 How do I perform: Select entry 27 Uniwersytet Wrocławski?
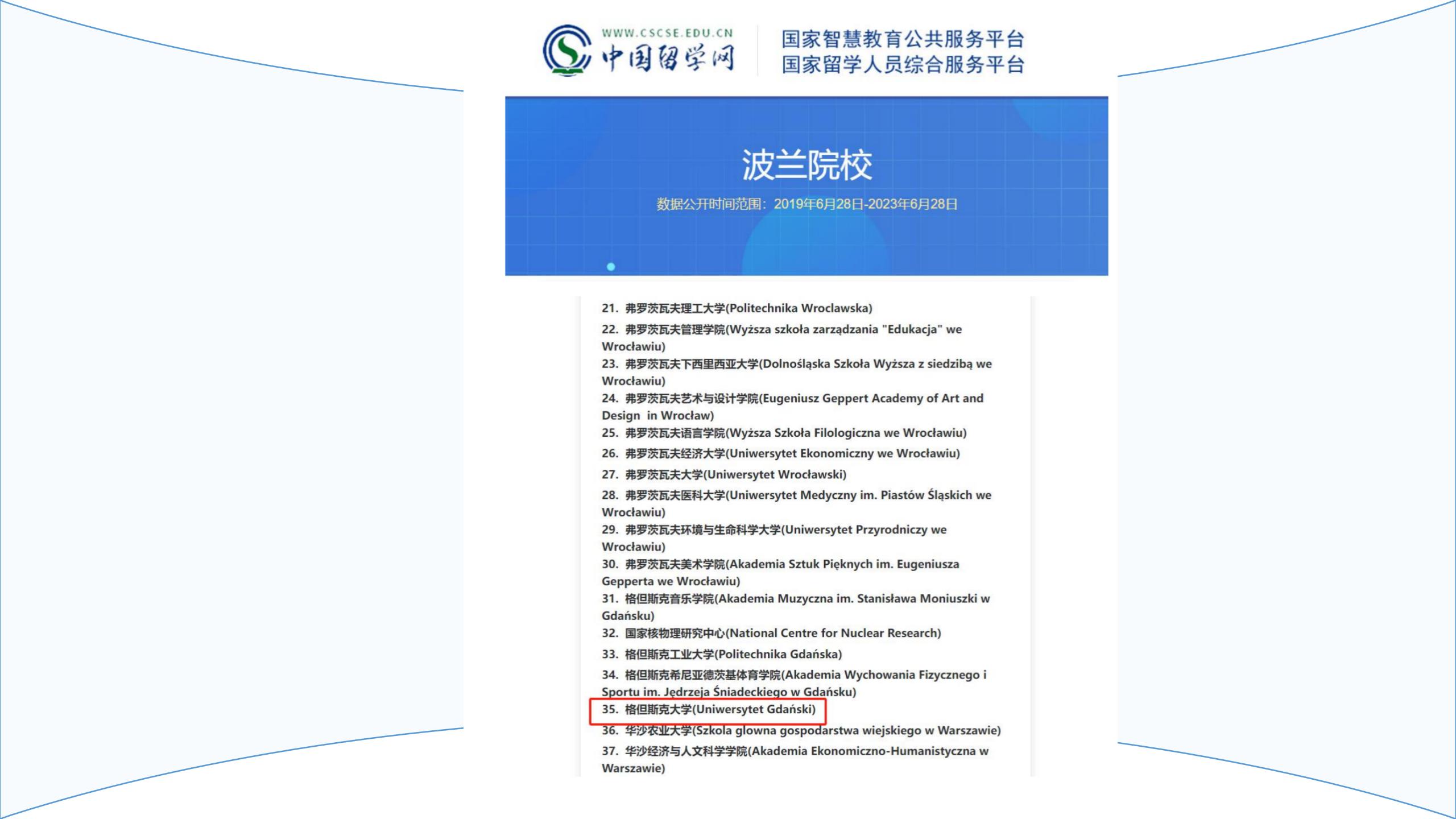(724, 474)
